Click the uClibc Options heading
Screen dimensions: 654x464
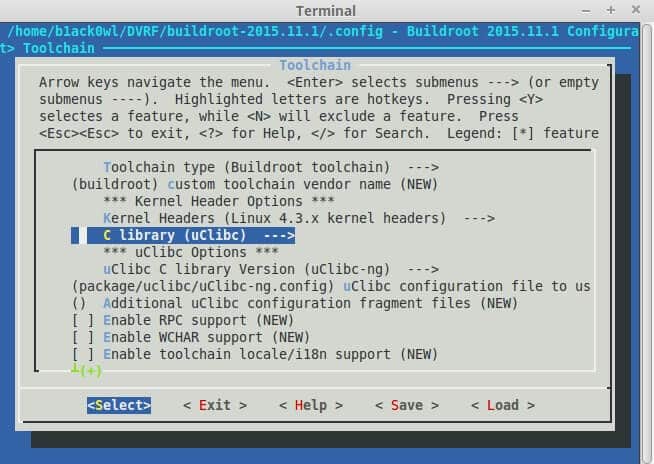(x=191, y=252)
